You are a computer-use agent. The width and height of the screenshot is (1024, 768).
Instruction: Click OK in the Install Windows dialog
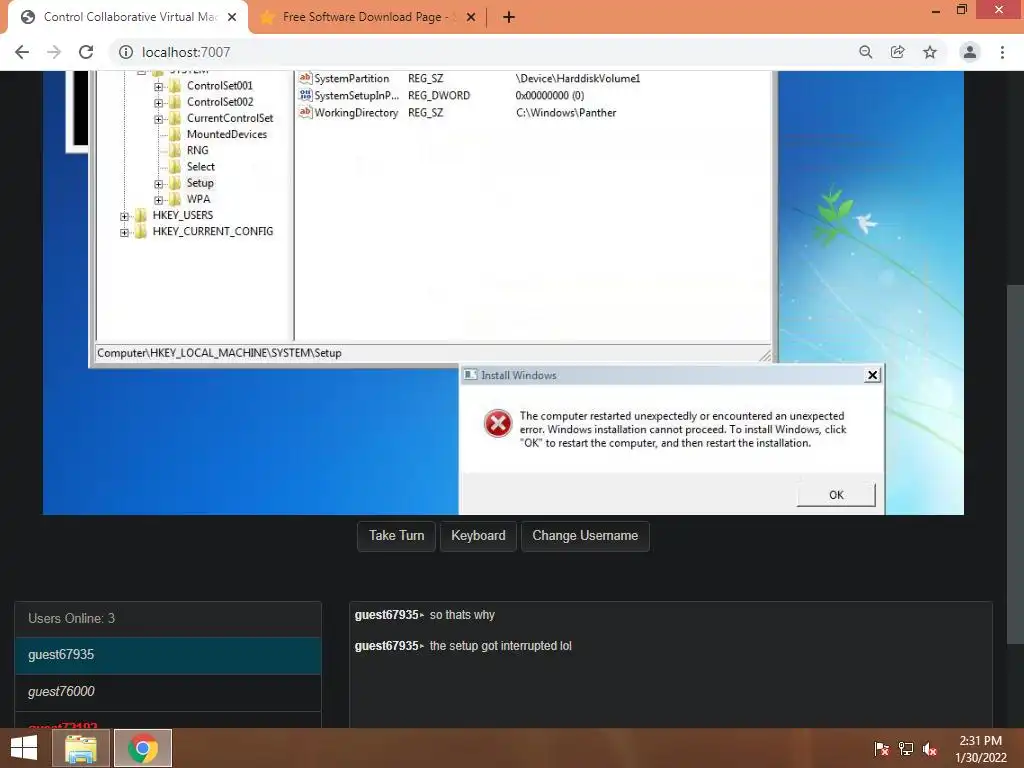(836, 494)
